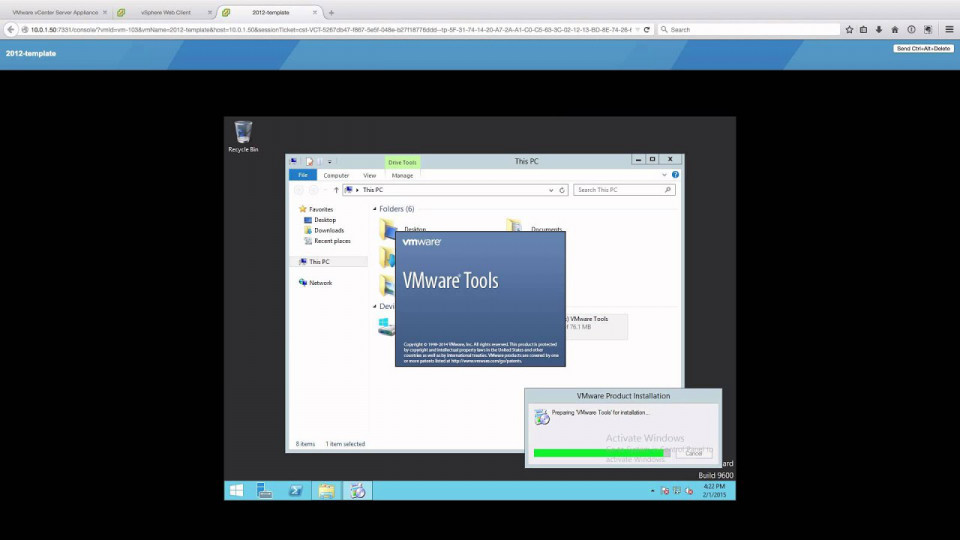This screenshot has width=960, height=540.
Task: Reload the browser page
Action: pos(647,29)
